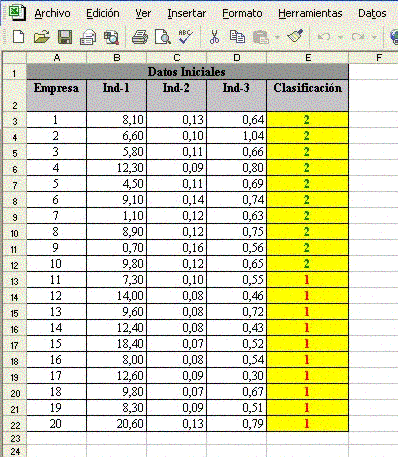
Task: Select cell with value 0,67
Action: pyautogui.click(x=236, y=392)
